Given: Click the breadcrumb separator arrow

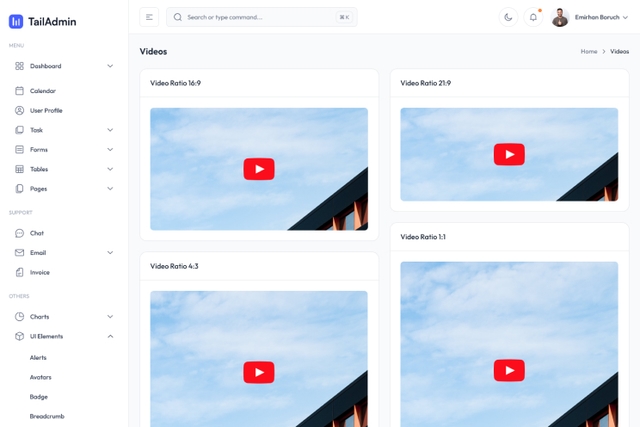Looking at the screenshot, I should click(604, 51).
